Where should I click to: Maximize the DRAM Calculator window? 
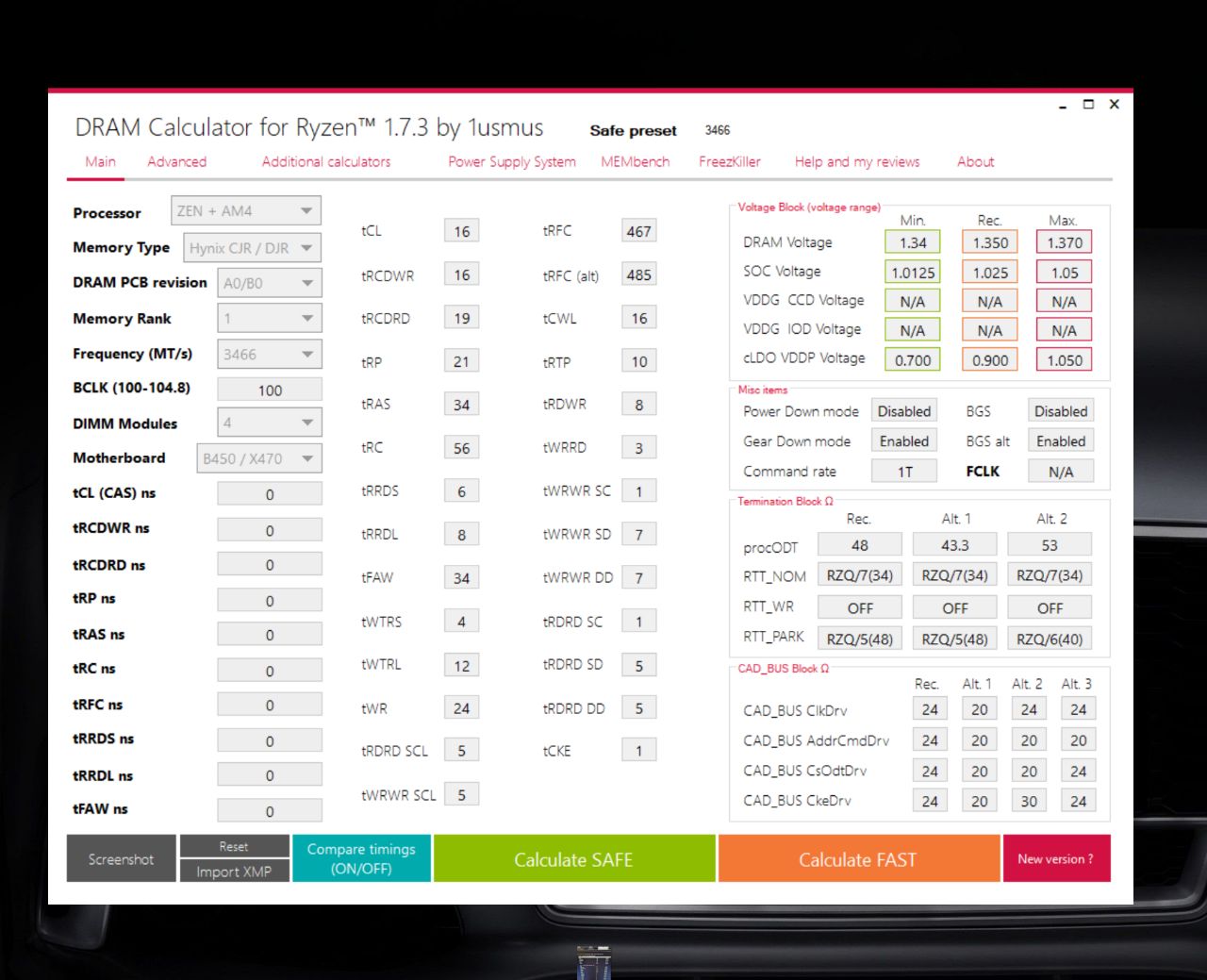1088,105
